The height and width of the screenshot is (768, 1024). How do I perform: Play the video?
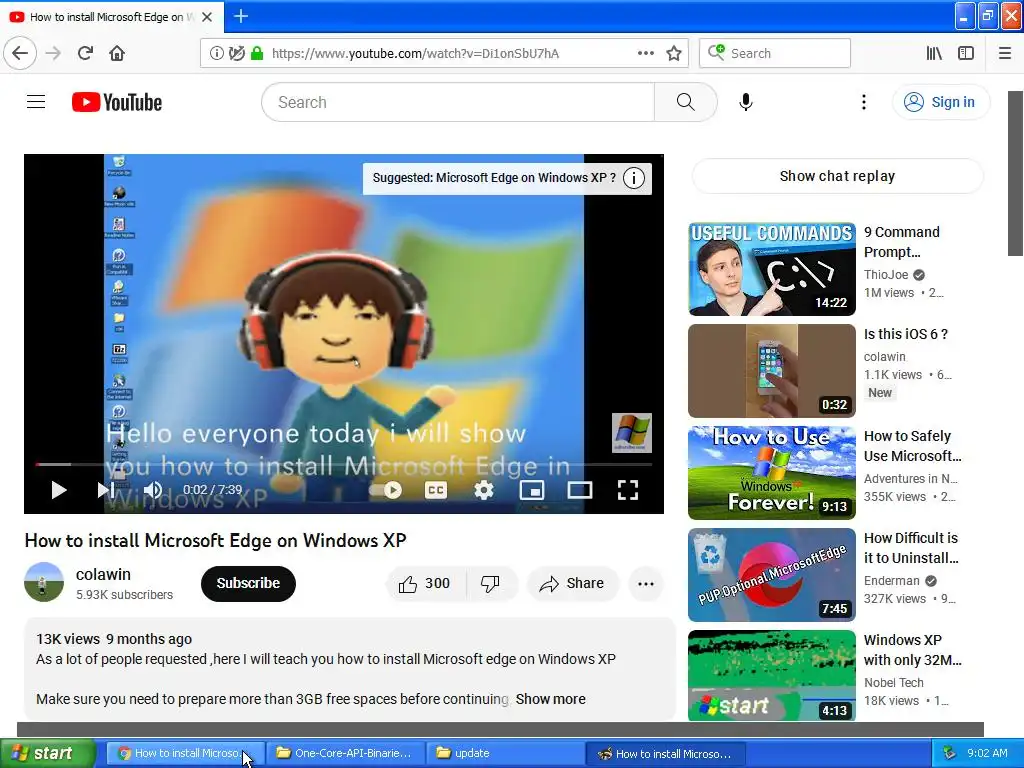(x=59, y=490)
